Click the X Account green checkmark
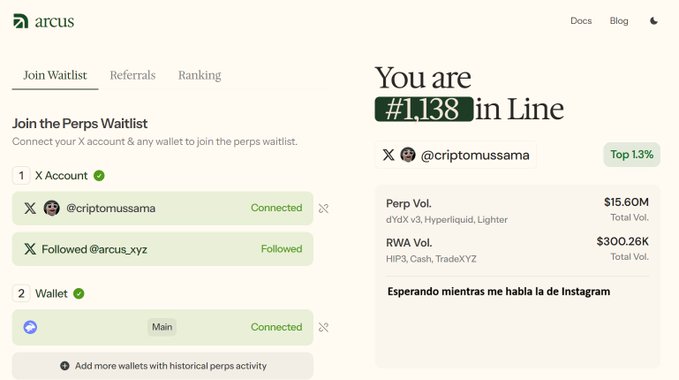Screen dimensions: 679x380 99,176
